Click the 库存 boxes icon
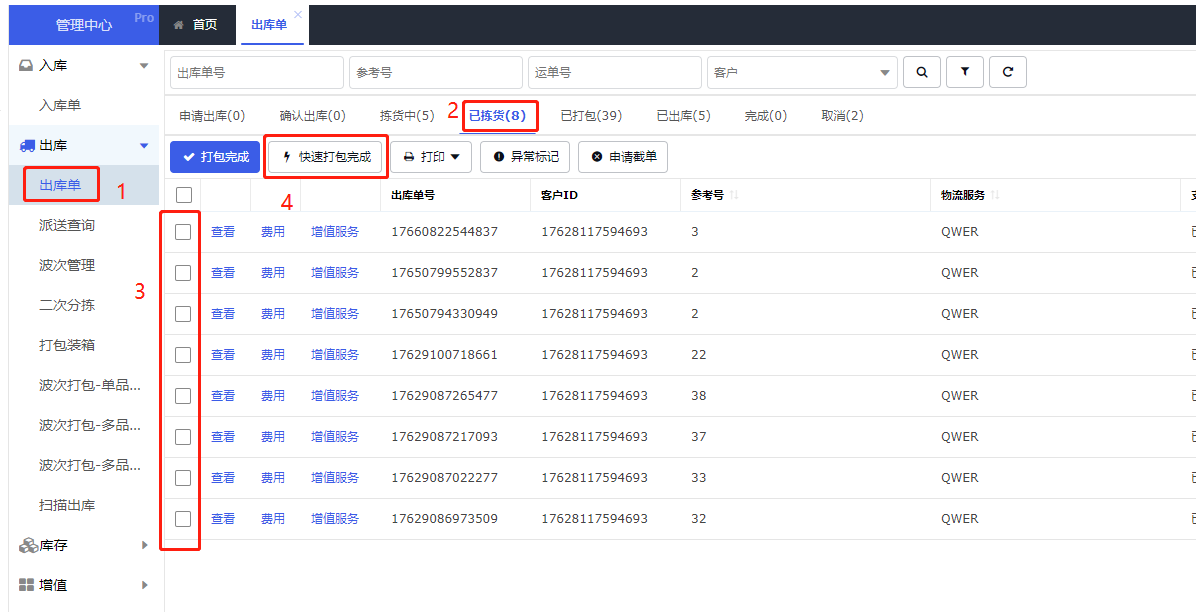The height and width of the screenshot is (612, 1196). tap(27, 546)
